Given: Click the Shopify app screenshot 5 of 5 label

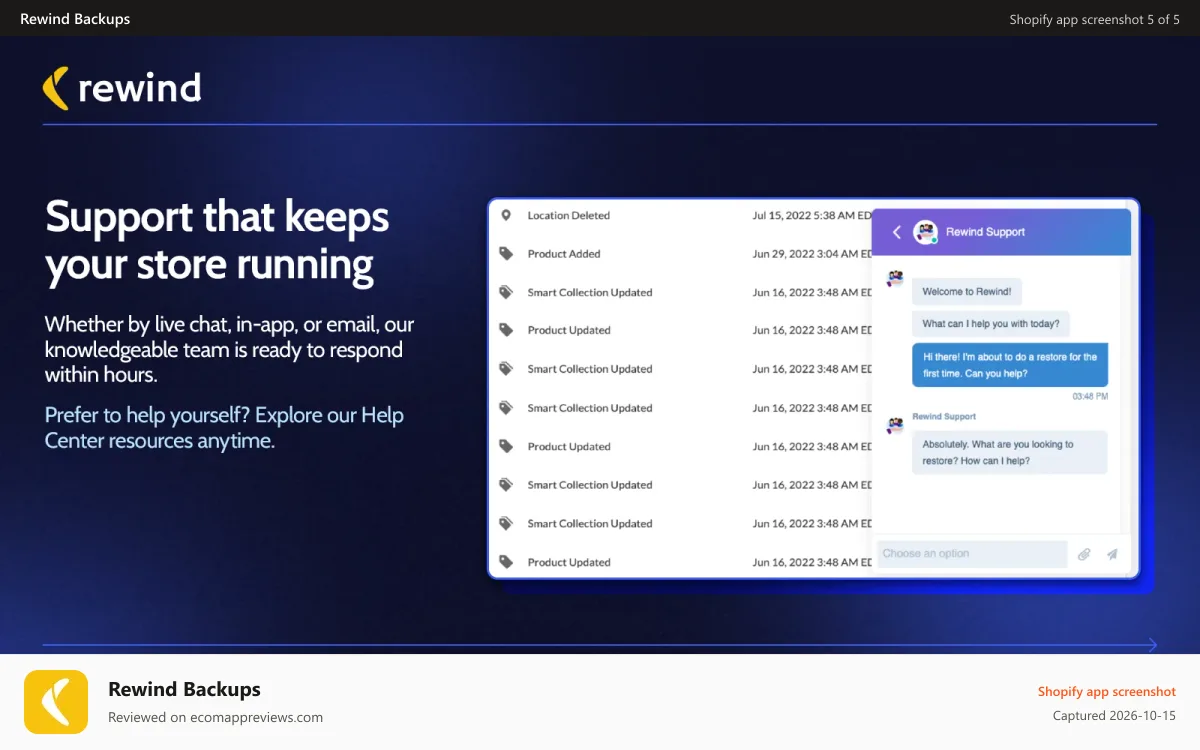Looking at the screenshot, I should coord(1094,19).
